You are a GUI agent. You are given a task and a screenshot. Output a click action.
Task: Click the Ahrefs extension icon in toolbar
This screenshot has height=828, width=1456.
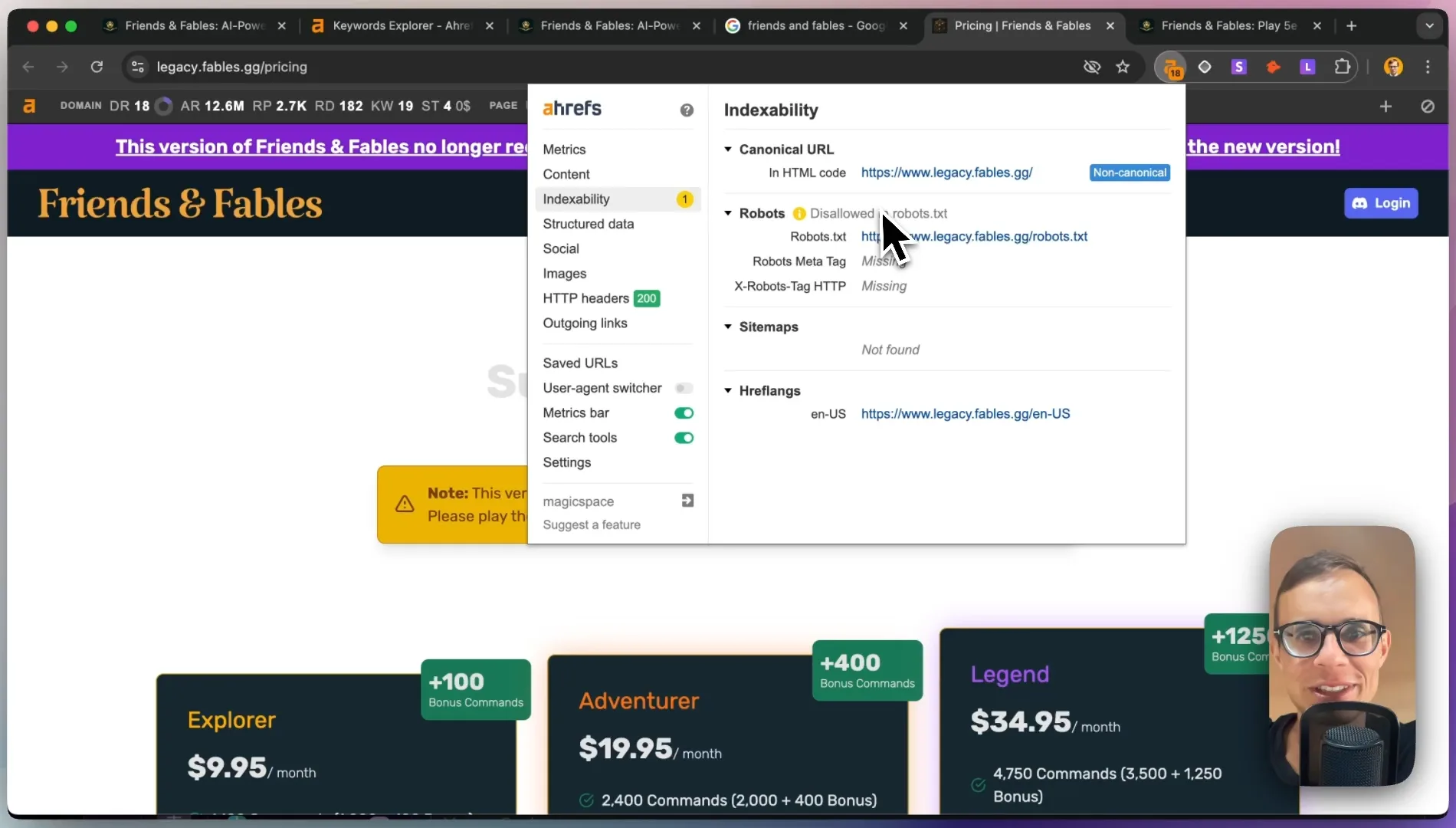coord(1171,67)
